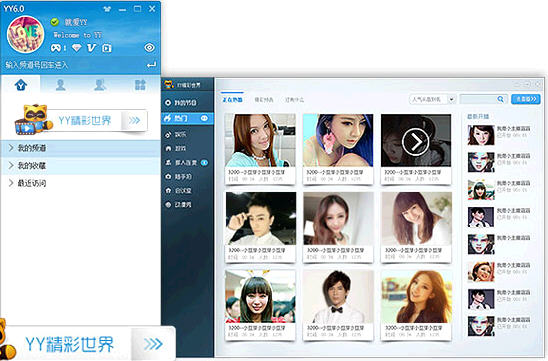
Task: Open the brown-haired woman in teal top thumbnail
Action: 260,140
